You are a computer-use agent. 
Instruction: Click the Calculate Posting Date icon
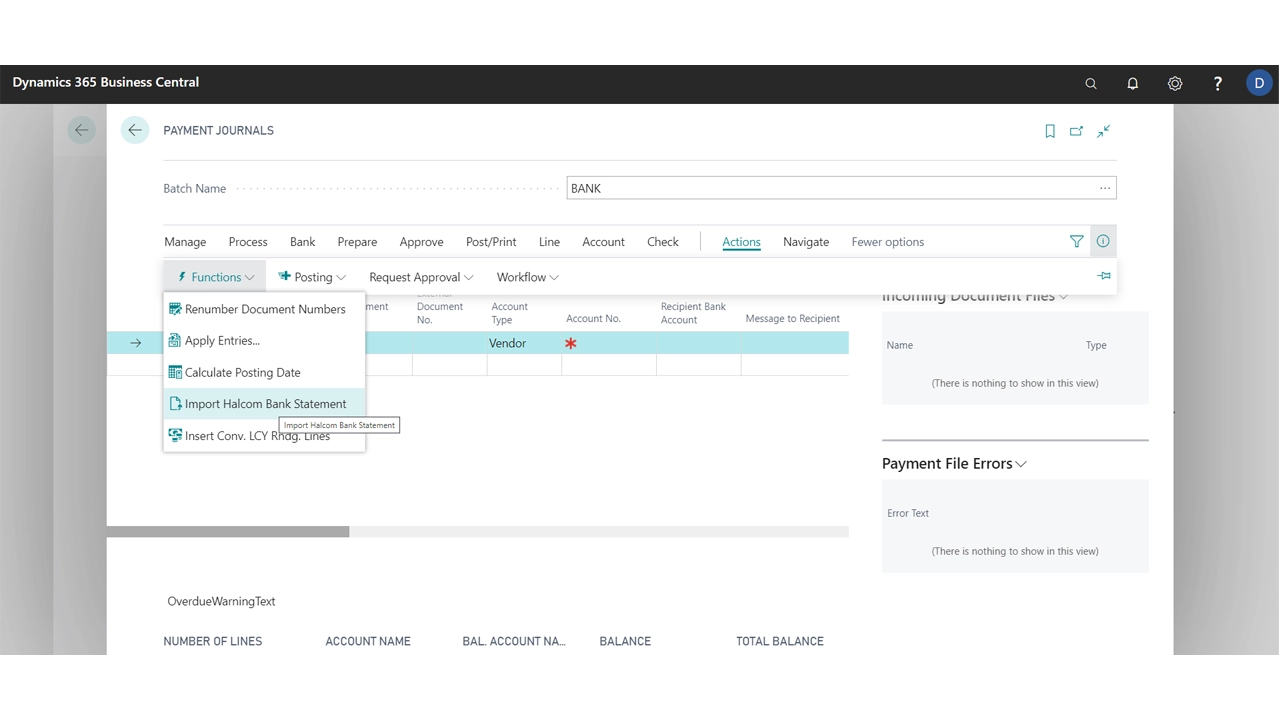(175, 372)
